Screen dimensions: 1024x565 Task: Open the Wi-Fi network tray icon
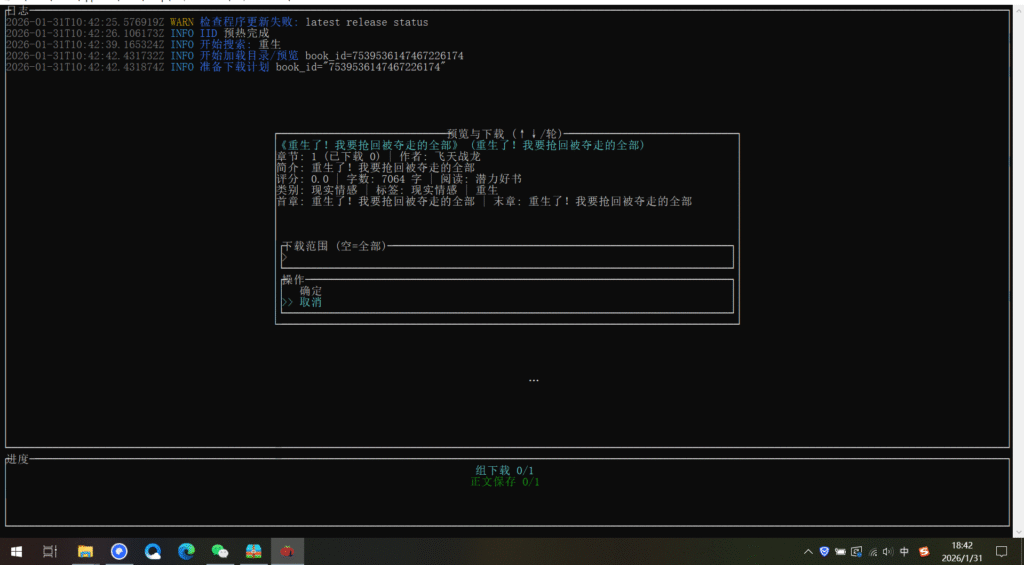[x=873, y=551]
